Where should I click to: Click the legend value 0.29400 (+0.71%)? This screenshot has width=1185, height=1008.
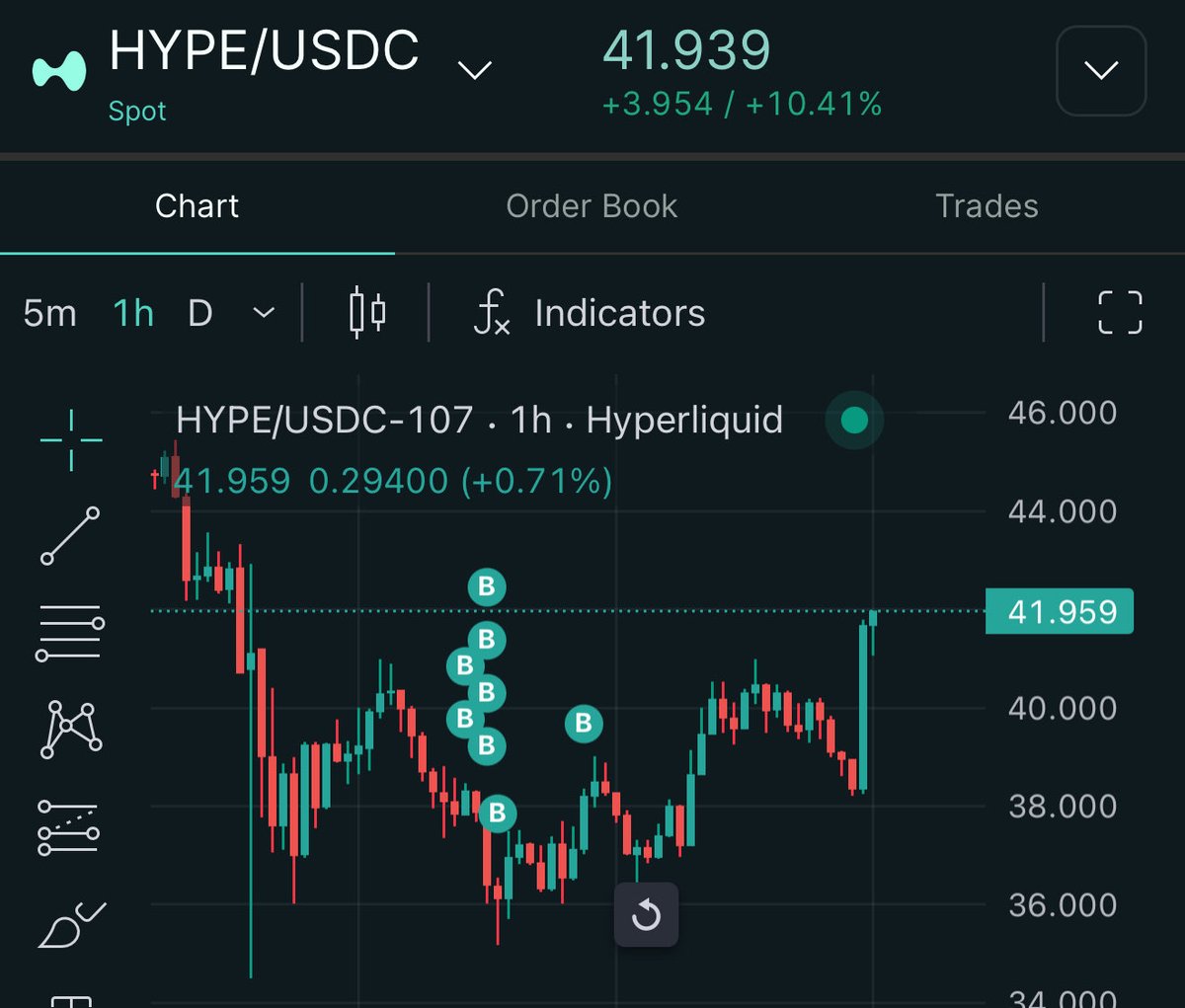click(x=461, y=481)
